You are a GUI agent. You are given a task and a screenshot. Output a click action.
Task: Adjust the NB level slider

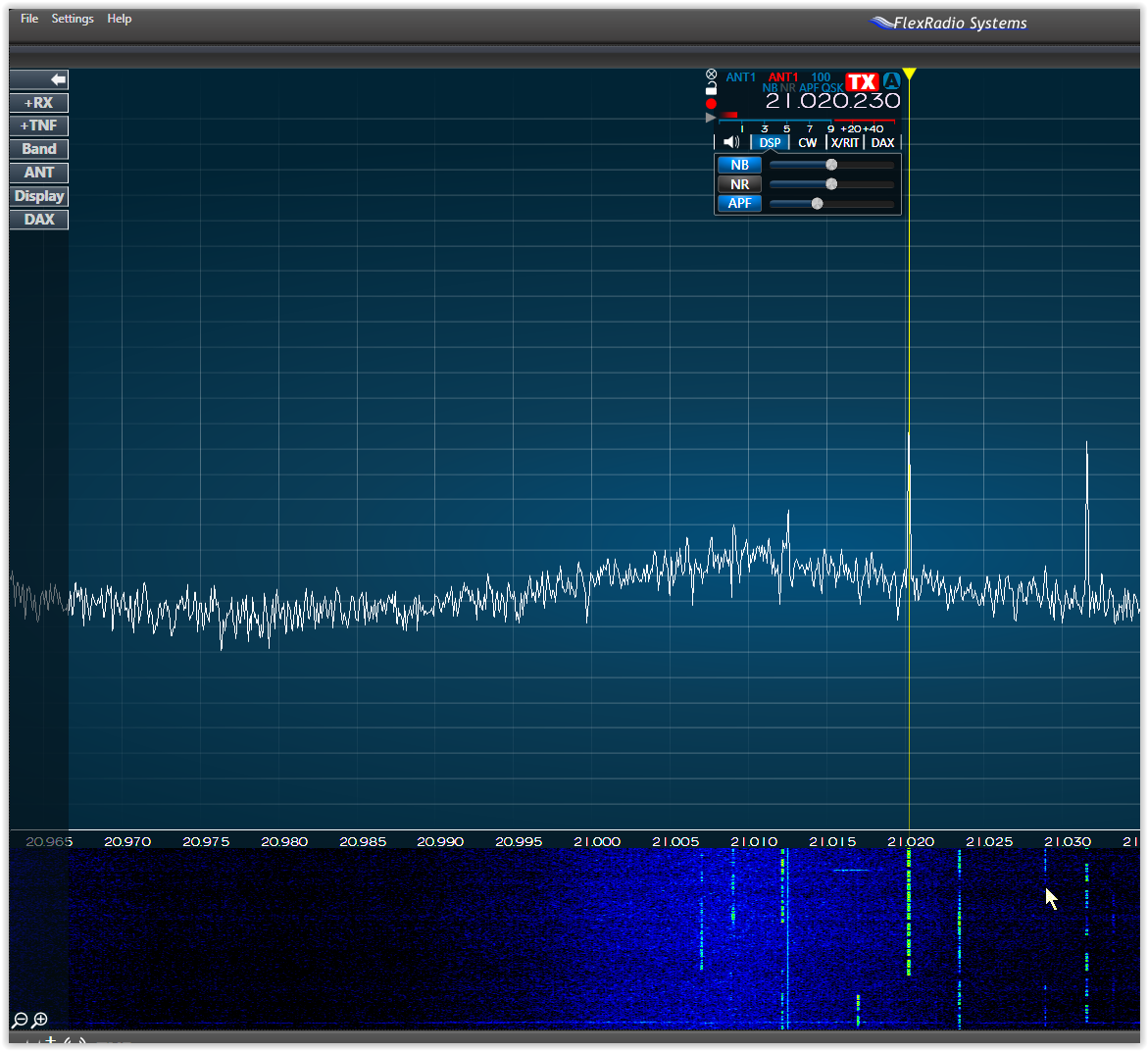[831, 164]
